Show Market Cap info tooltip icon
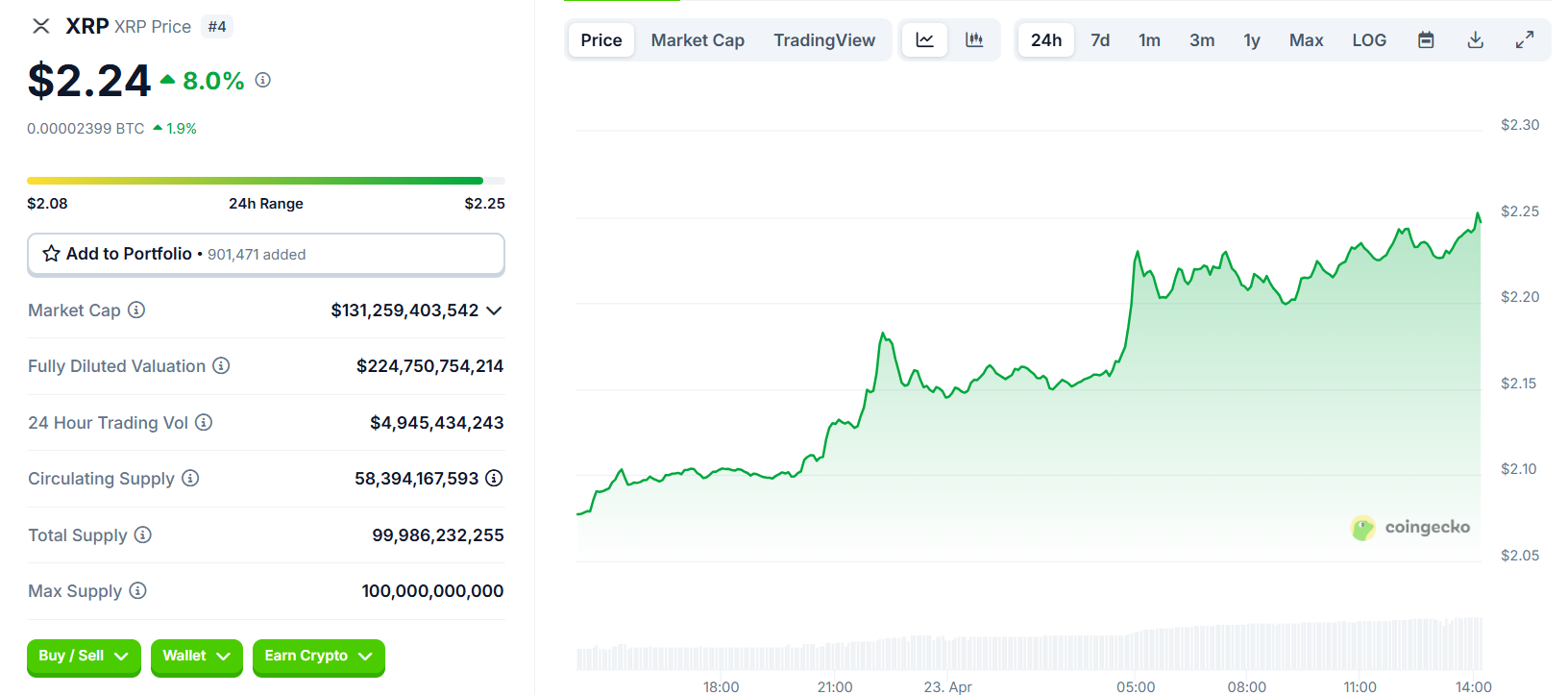 click(x=136, y=310)
